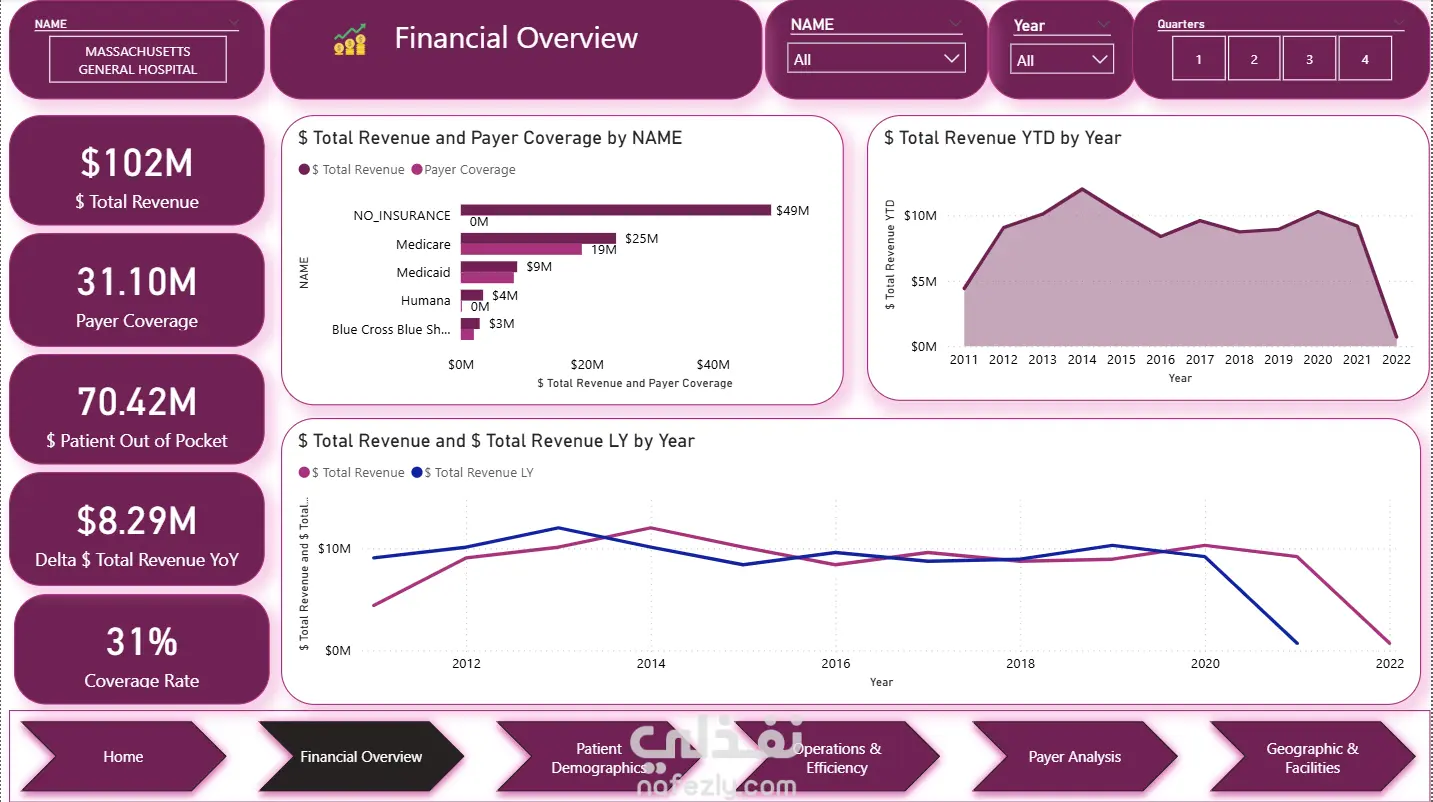Click the Medicare axis label
Image resolution: width=1433 pixels, height=802 pixels.
click(423, 244)
